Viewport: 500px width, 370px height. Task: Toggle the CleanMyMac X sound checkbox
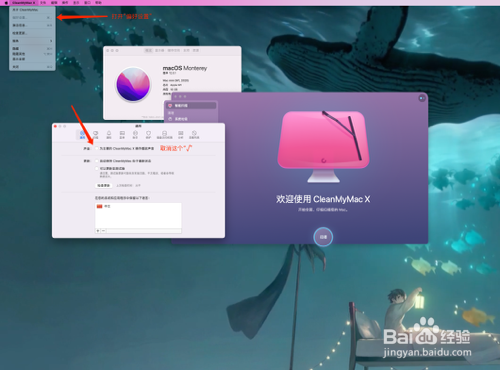click(x=97, y=148)
